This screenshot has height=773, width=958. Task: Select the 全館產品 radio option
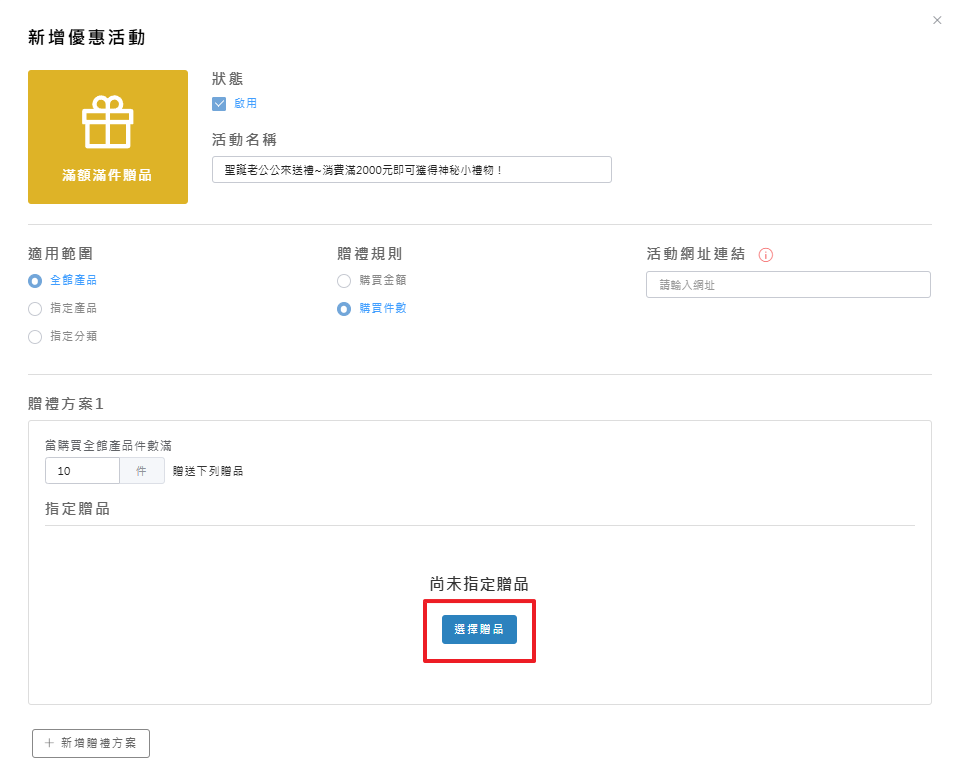pos(35,281)
